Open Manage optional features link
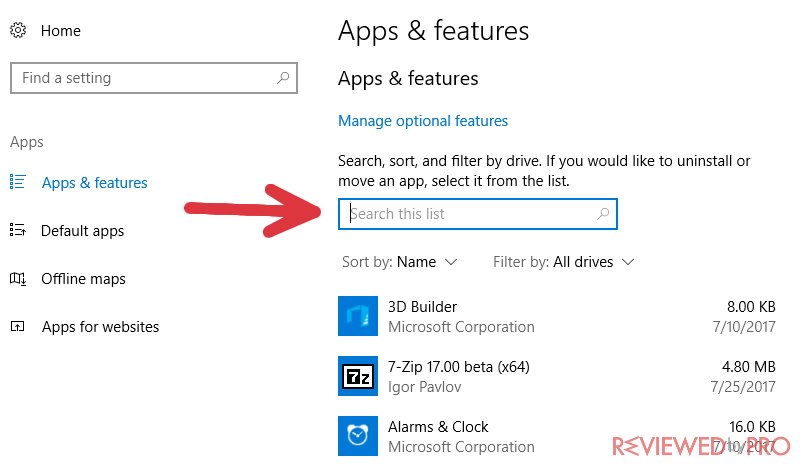The image size is (803, 466). (423, 121)
